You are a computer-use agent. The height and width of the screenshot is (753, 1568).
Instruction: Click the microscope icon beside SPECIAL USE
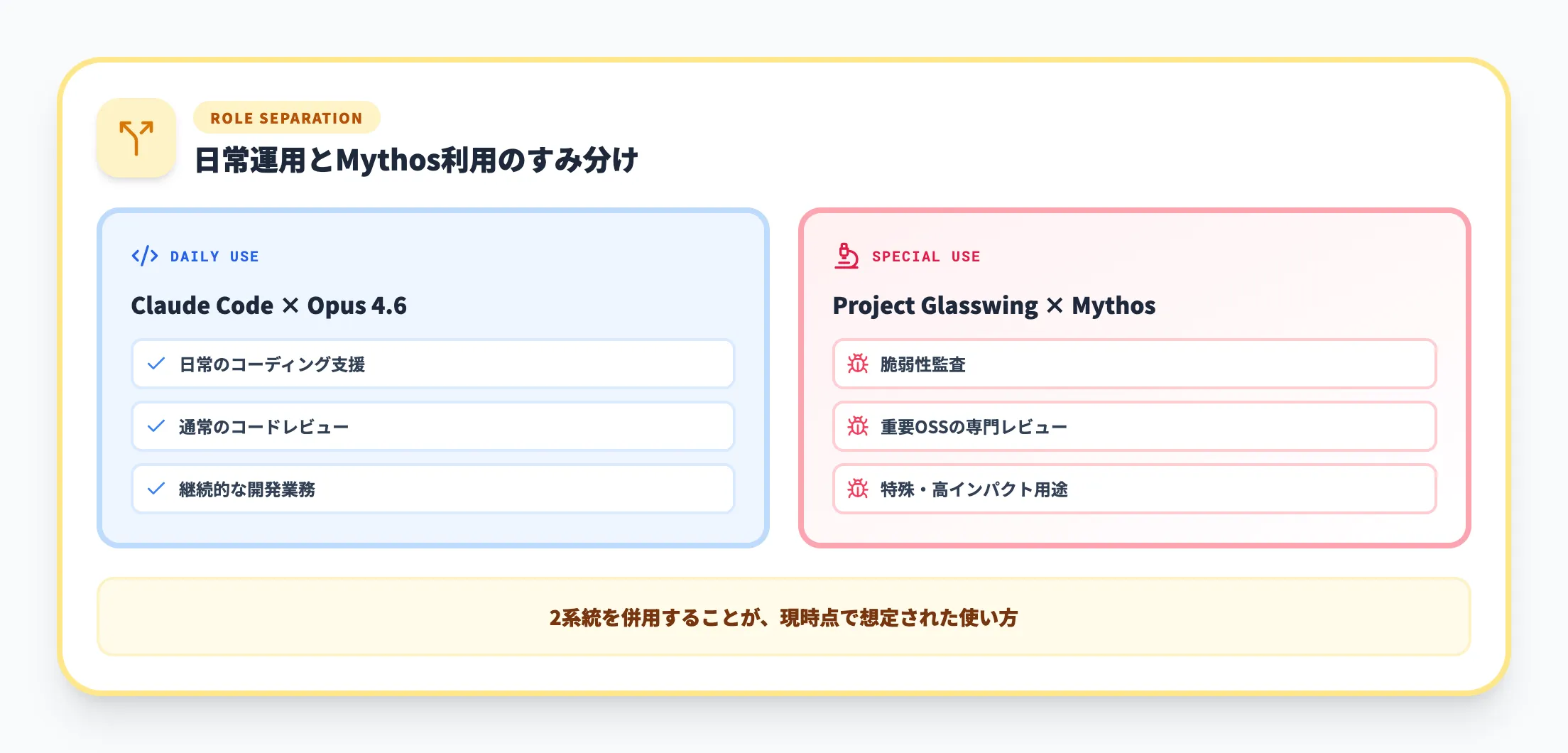[846, 256]
